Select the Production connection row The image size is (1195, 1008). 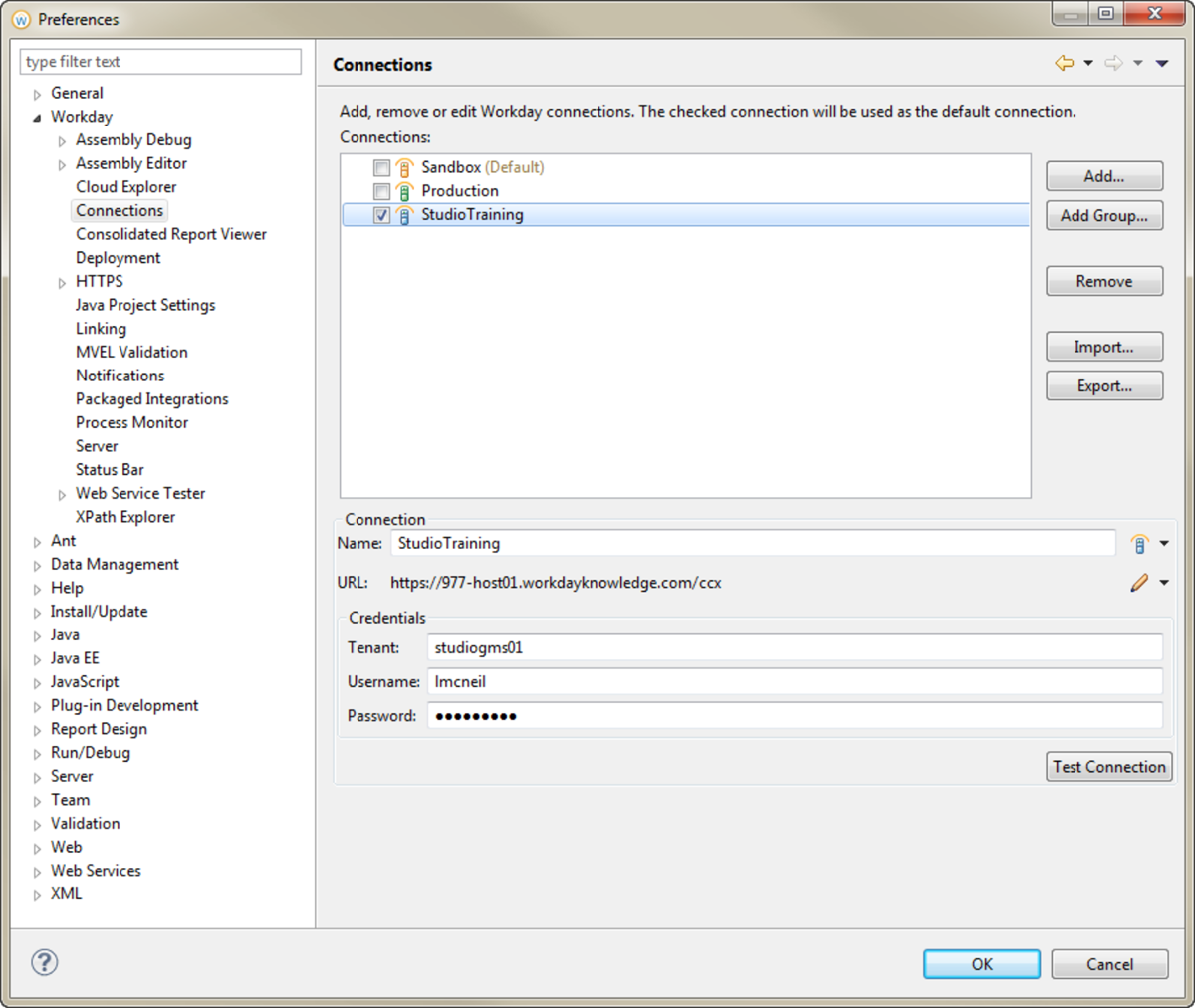pyautogui.click(x=685, y=191)
